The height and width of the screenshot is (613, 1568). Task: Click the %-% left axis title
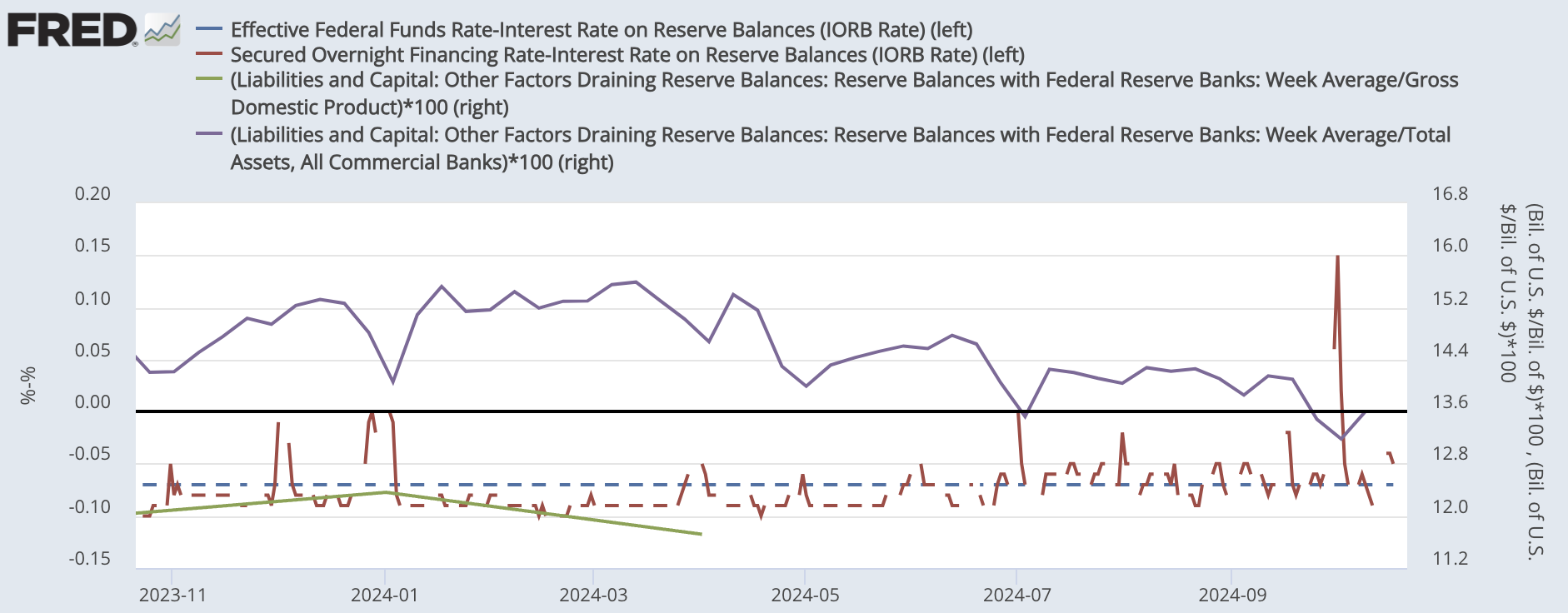point(28,385)
